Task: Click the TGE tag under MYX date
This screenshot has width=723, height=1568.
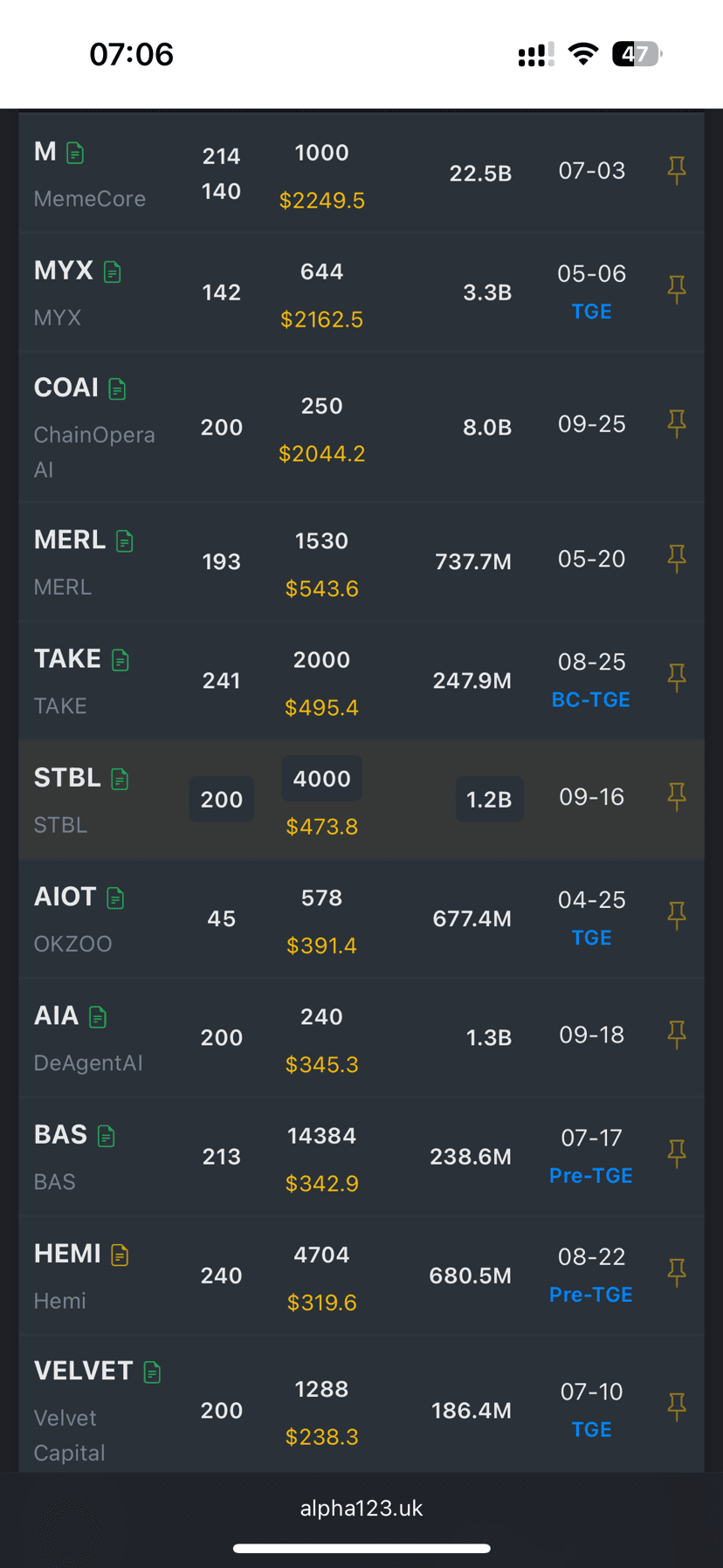Action: (591, 312)
